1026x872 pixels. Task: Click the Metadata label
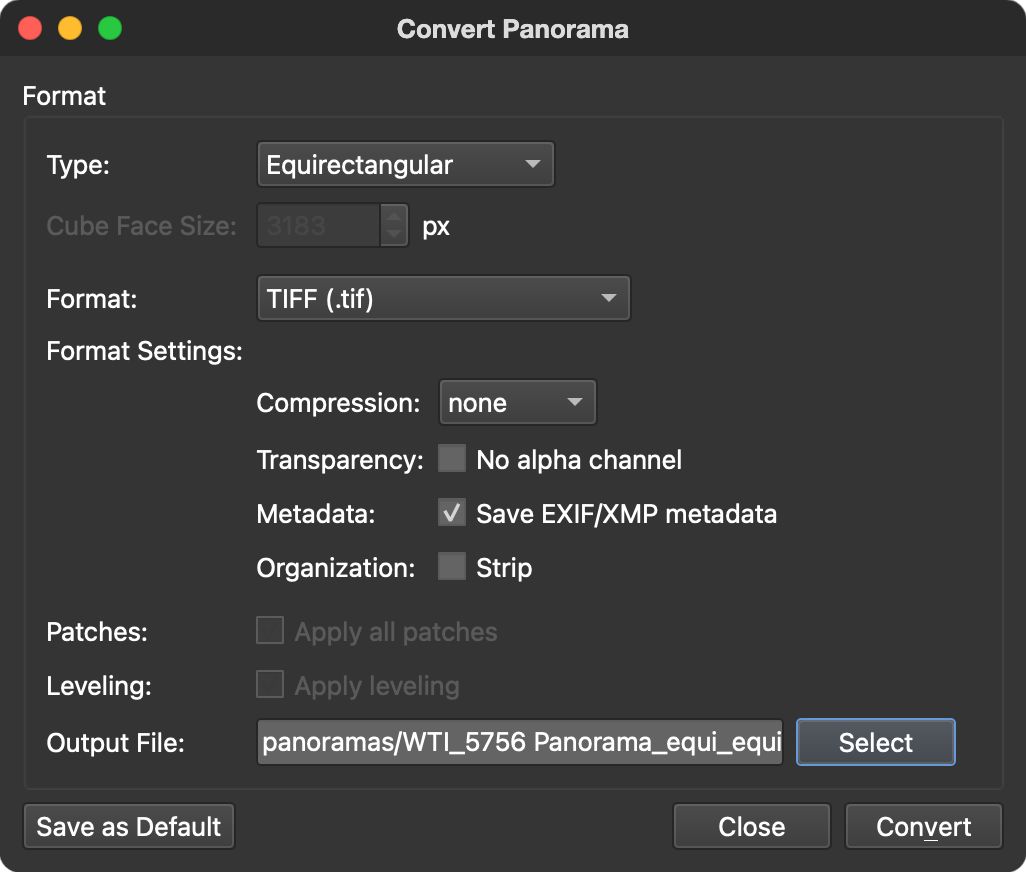(316, 514)
